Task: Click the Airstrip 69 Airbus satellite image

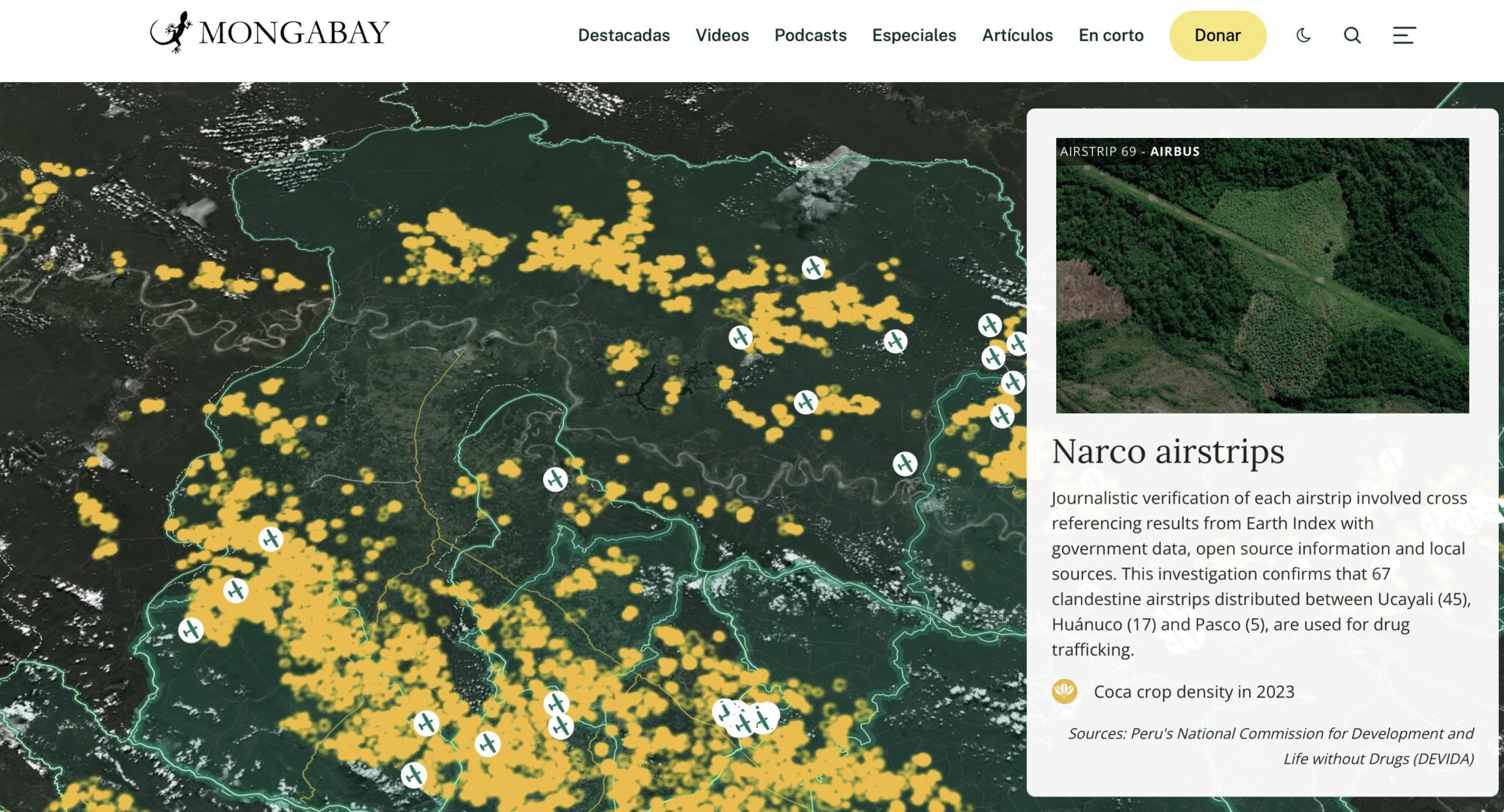Action: (1262, 275)
